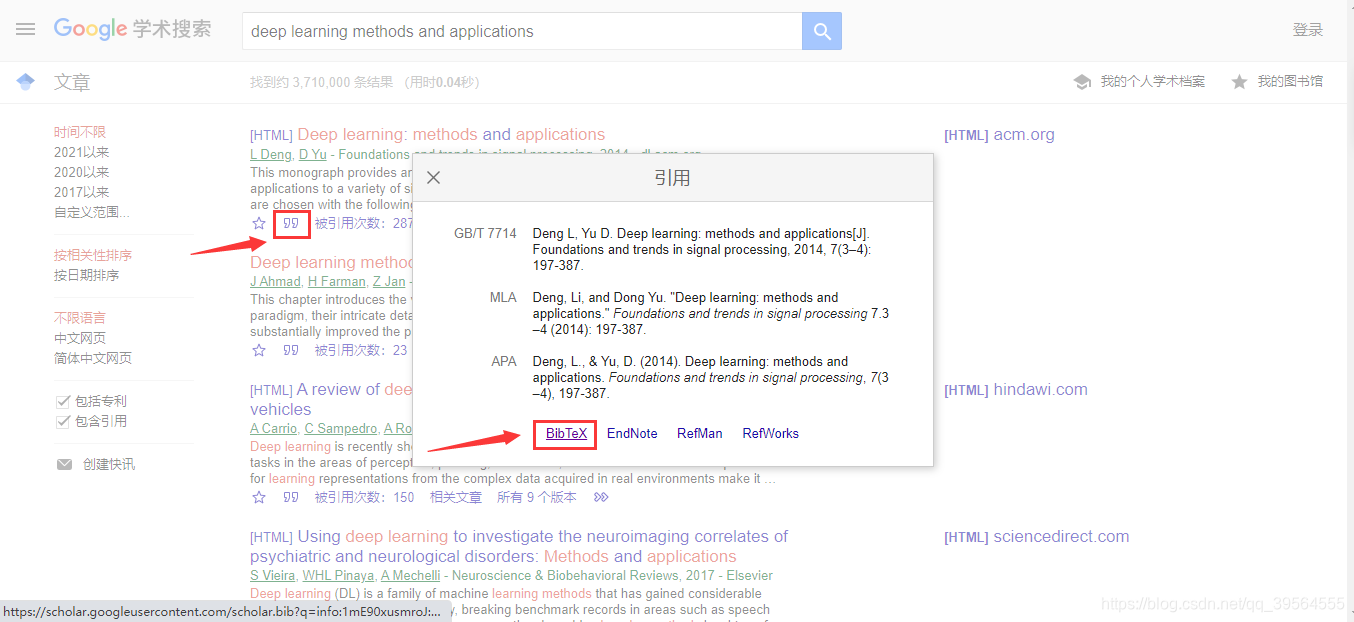This screenshot has width=1354, height=622.
Task: Open author A Mechelli profile
Action: click(412, 575)
